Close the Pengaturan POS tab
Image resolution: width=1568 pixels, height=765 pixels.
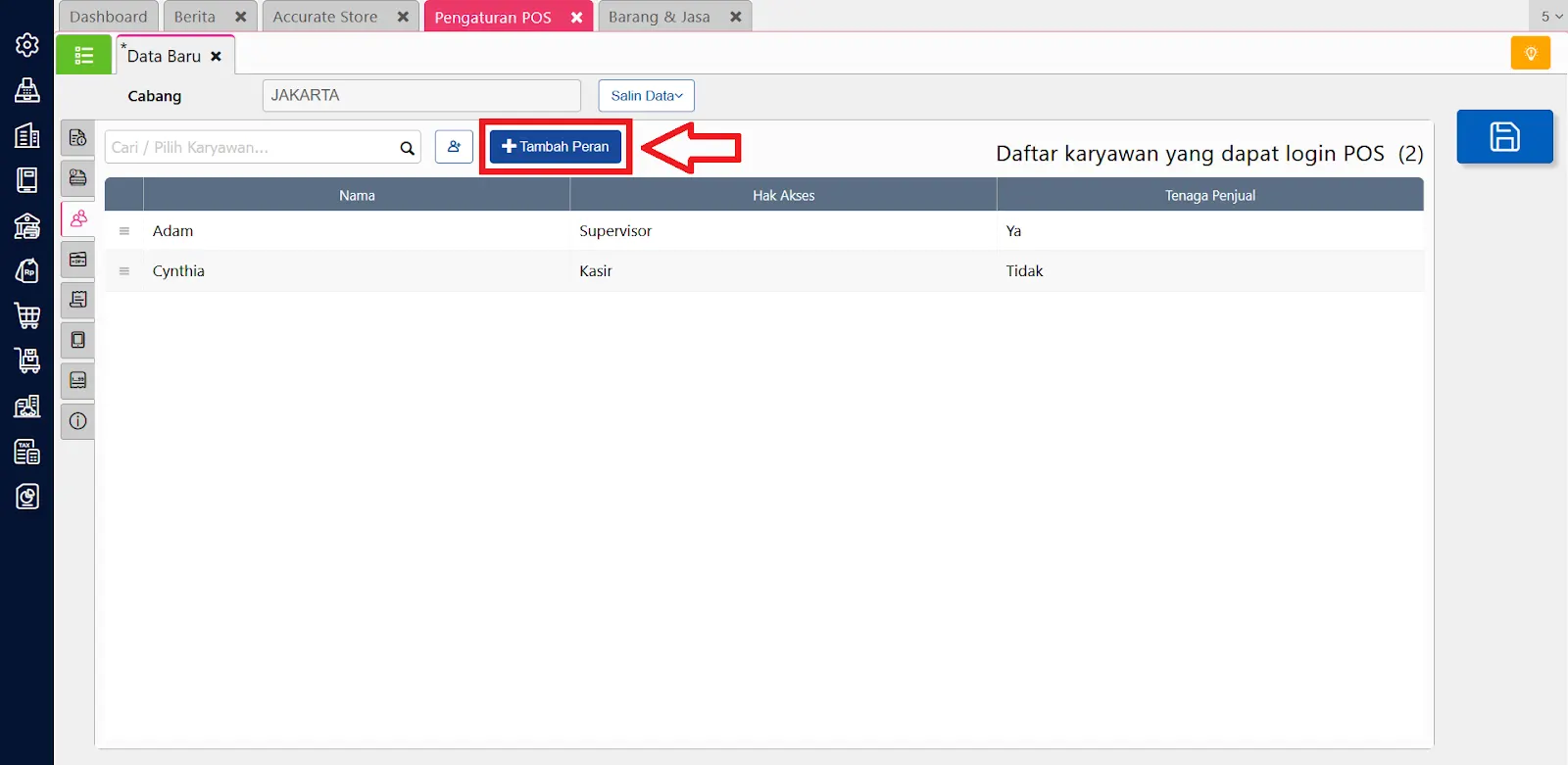coord(576,18)
